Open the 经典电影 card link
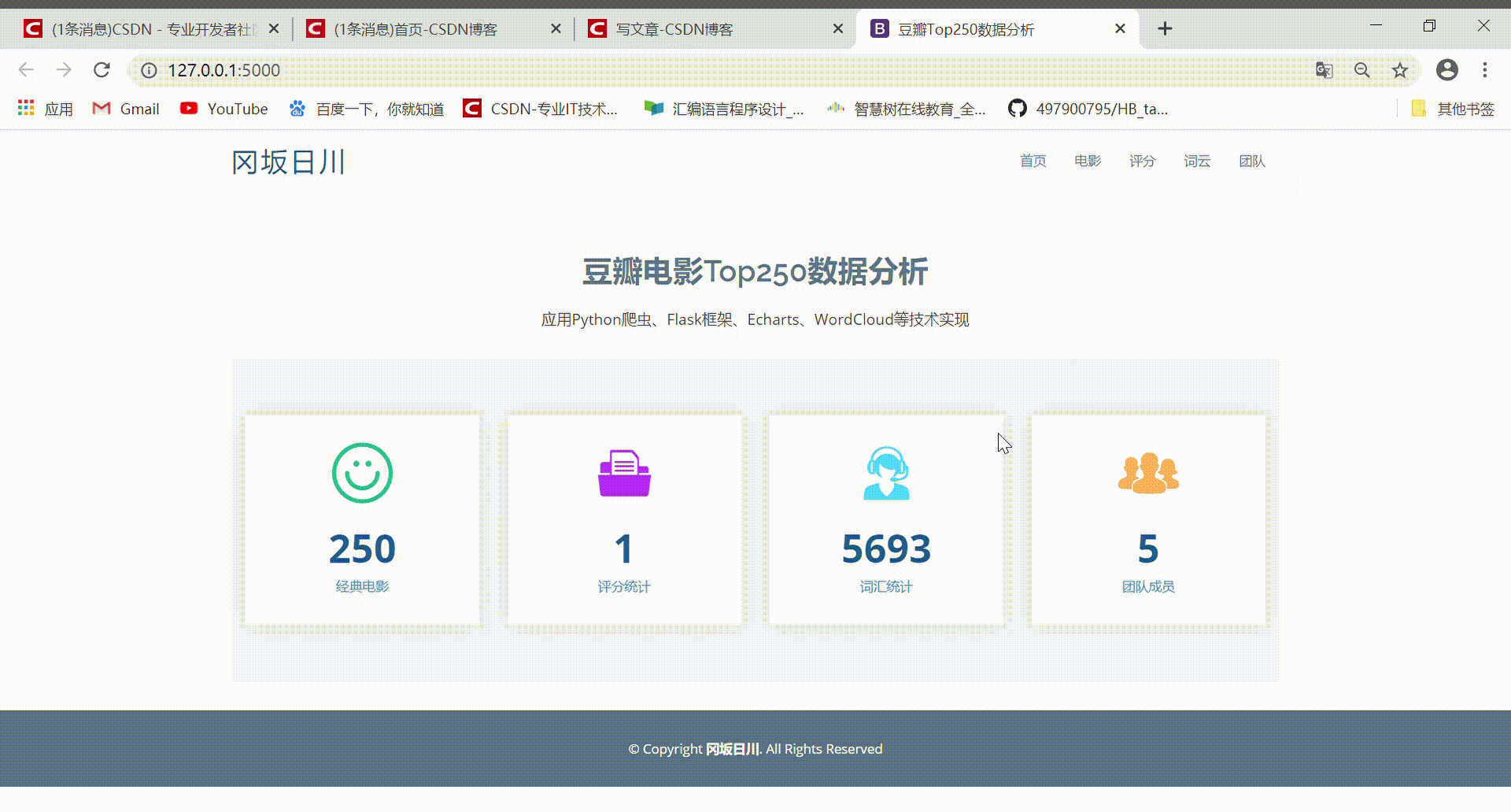This screenshot has height=812, width=1511. coord(362,586)
